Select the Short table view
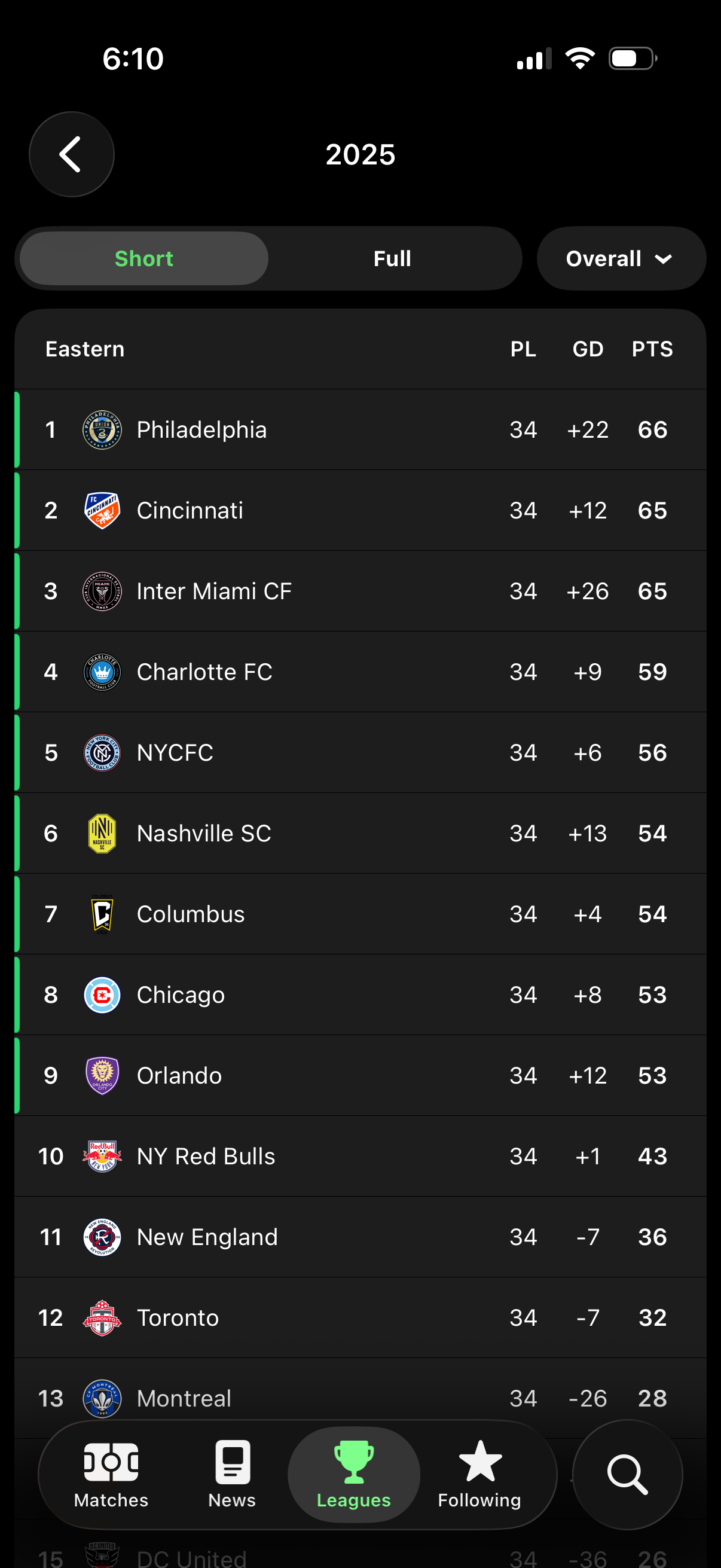721x1568 pixels. pos(144,259)
